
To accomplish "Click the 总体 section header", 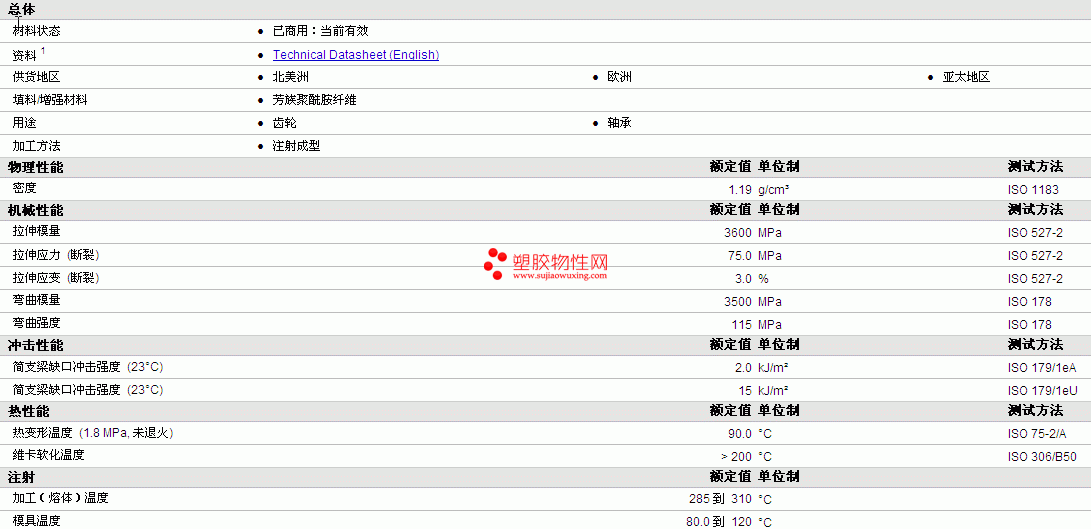I will (x=21, y=9).
